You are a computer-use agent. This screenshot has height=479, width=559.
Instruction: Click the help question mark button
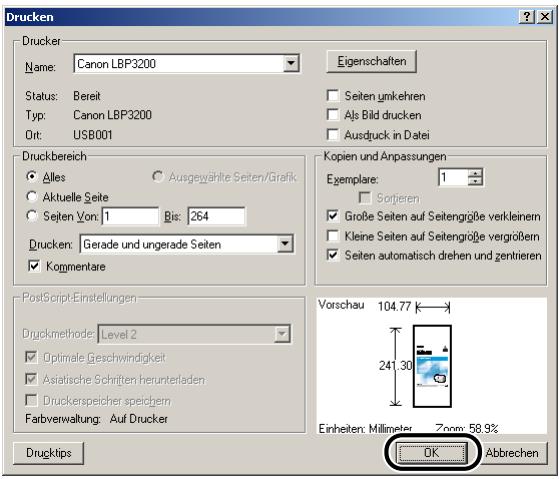coord(527,17)
